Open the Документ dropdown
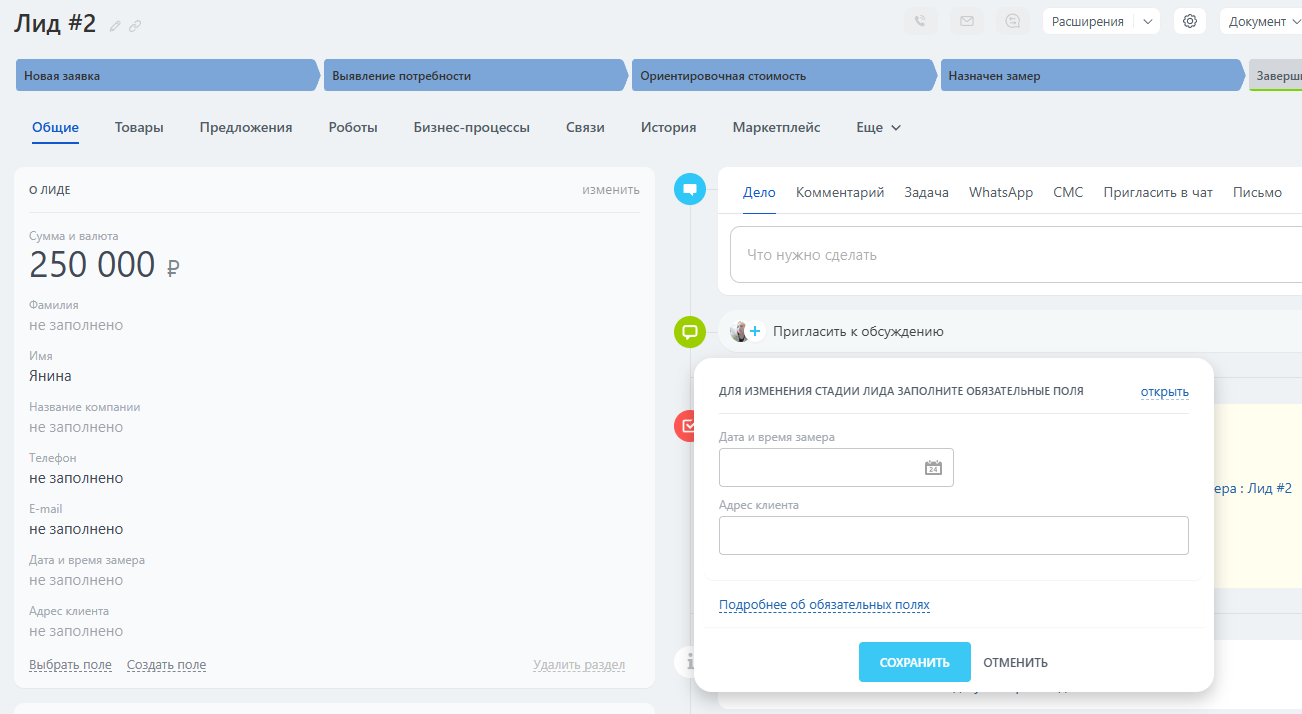 click(1261, 21)
